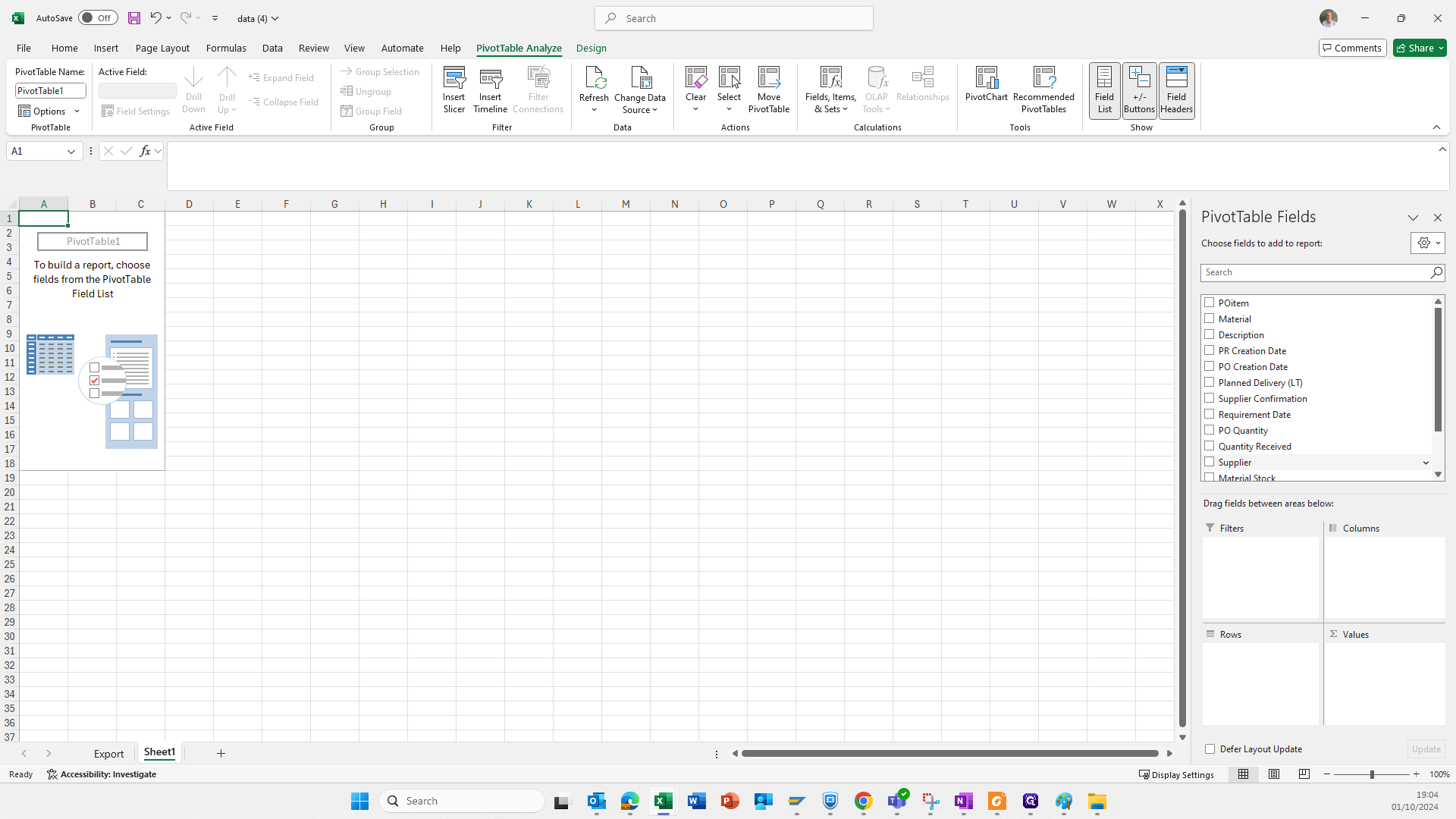Image resolution: width=1456 pixels, height=819 pixels.
Task: Click the zoom slider handle
Action: pyautogui.click(x=1371, y=774)
